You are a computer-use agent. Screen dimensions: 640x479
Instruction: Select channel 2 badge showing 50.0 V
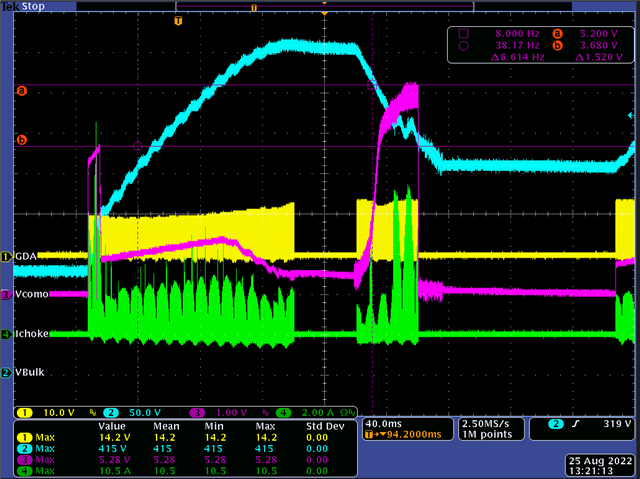[x=133, y=412]
